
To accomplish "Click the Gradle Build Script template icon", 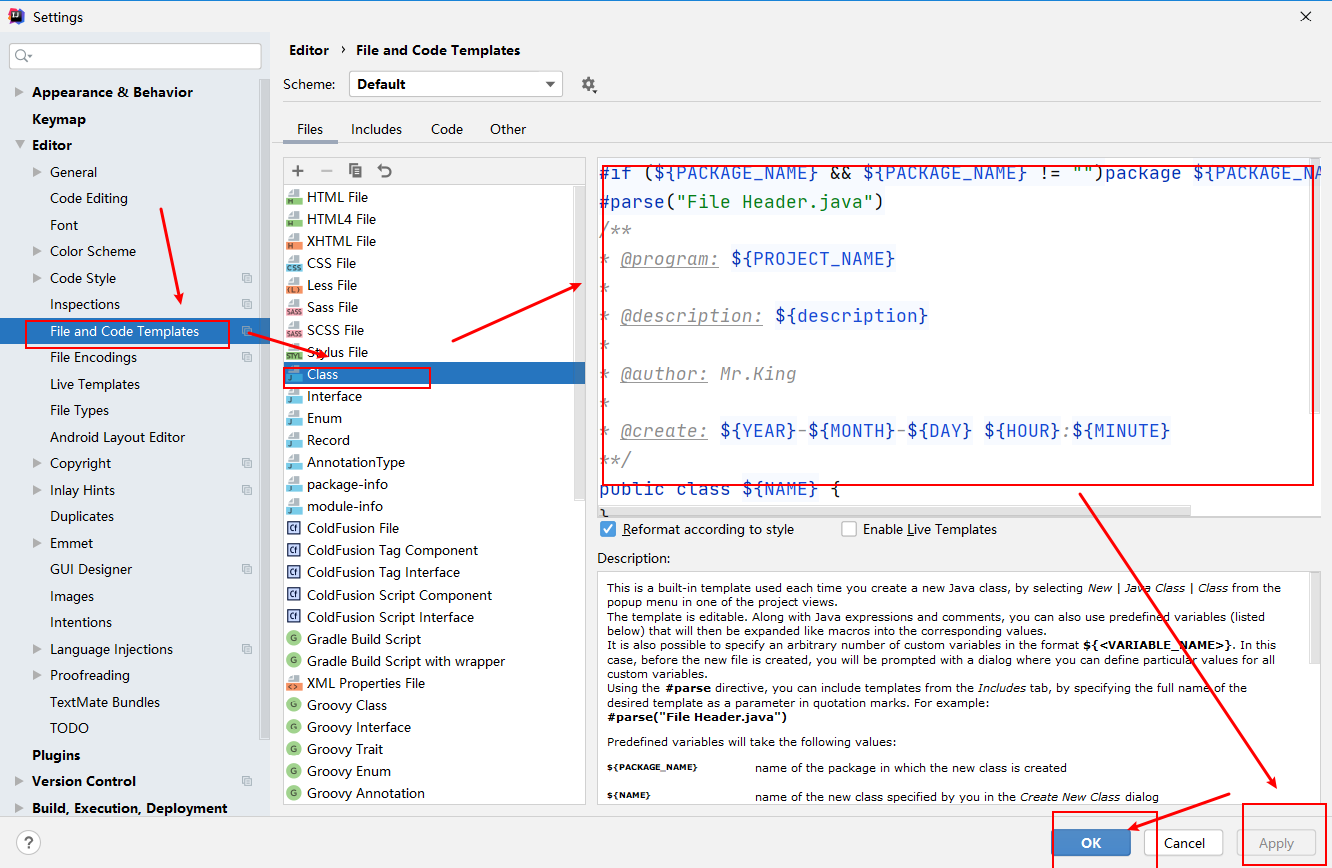I will 294,639.
